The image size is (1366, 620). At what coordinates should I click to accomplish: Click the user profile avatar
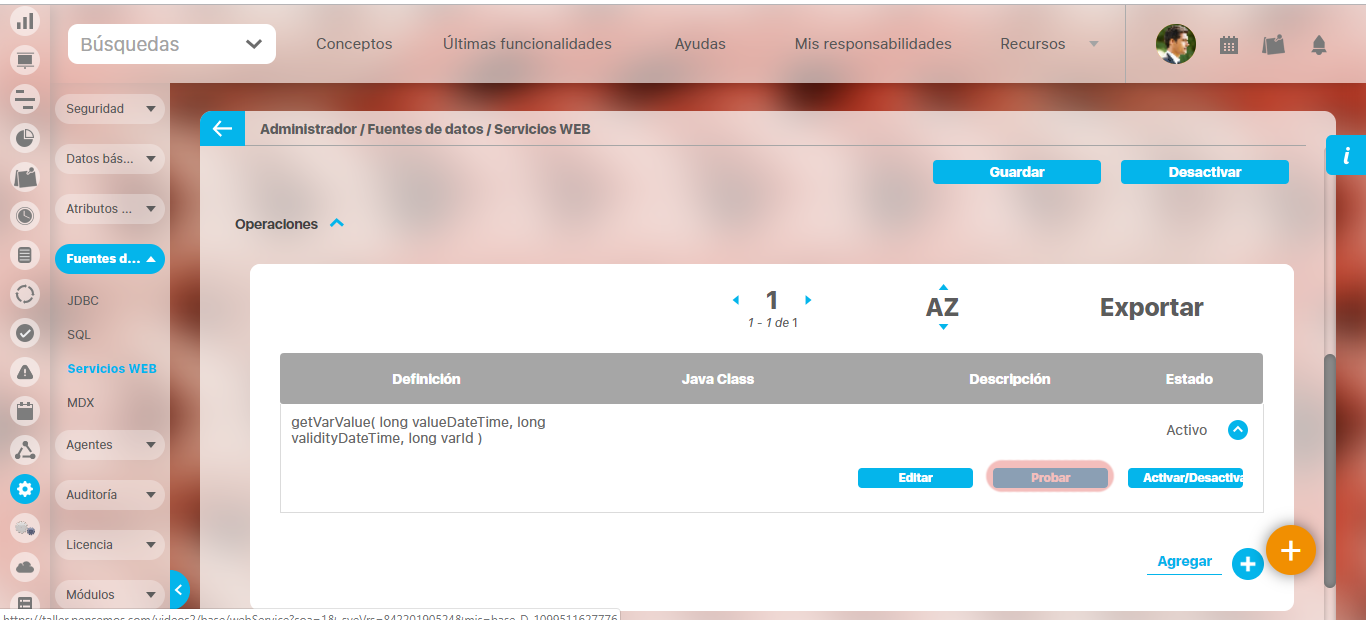point(1175,44)
